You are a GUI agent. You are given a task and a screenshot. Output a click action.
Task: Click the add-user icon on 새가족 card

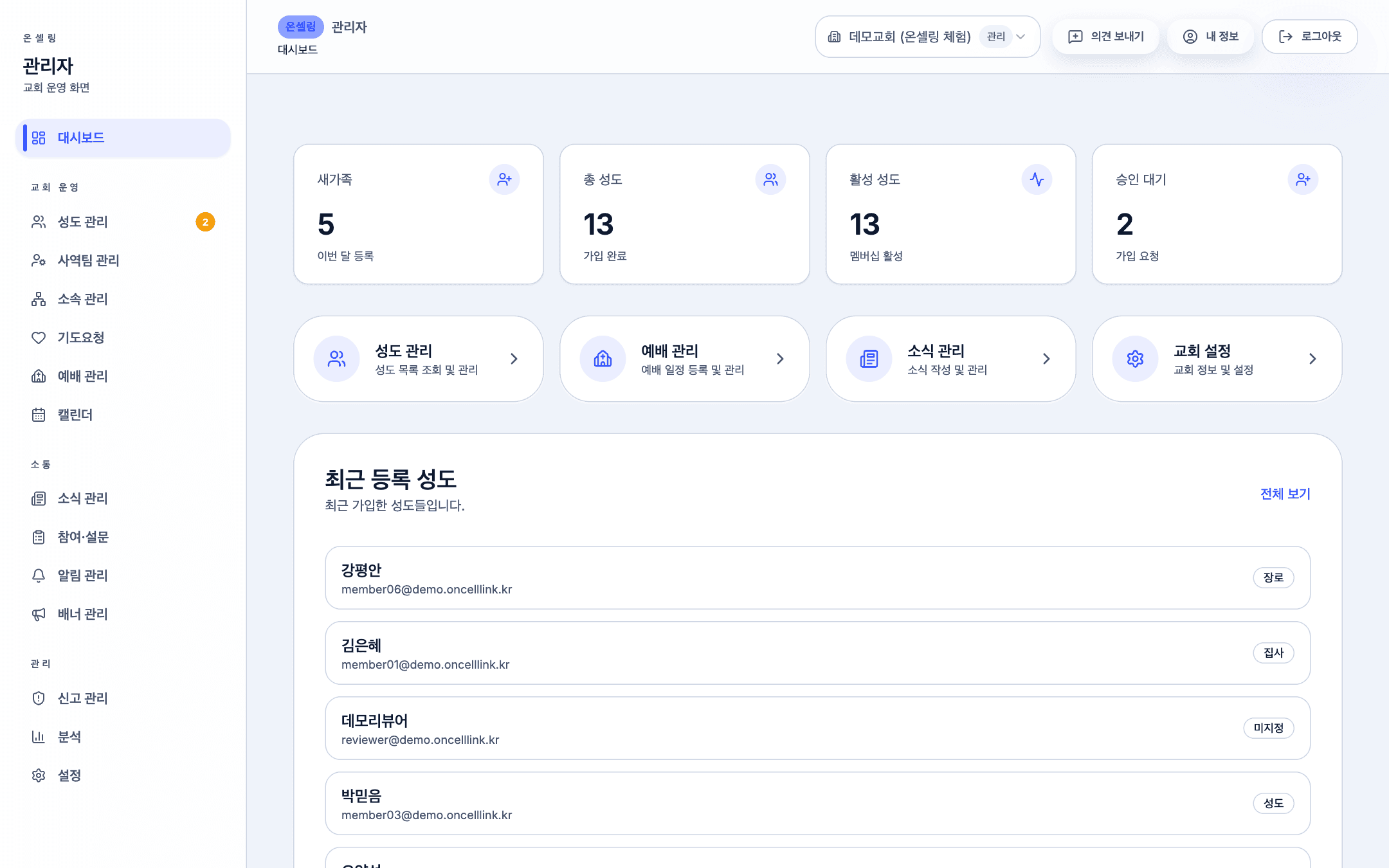[x=504, y=179]
